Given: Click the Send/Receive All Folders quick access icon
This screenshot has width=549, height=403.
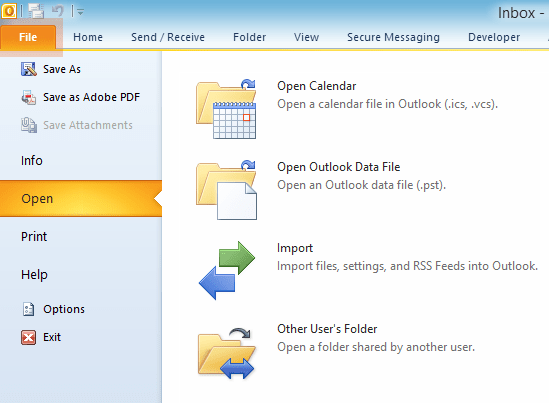Looking at the screenshot, I should (36, 11).
